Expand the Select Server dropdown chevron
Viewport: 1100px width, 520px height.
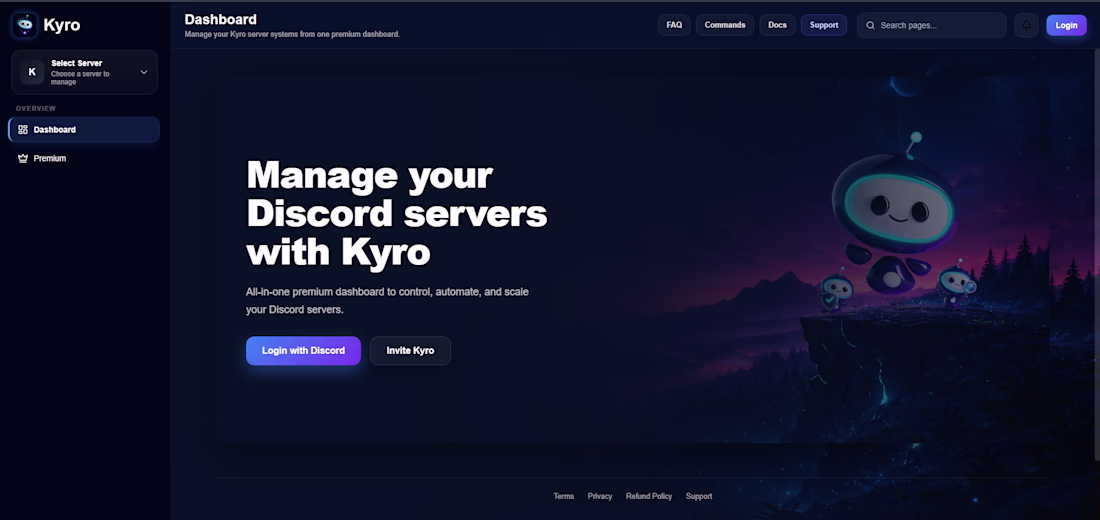[x=144, y=72]
